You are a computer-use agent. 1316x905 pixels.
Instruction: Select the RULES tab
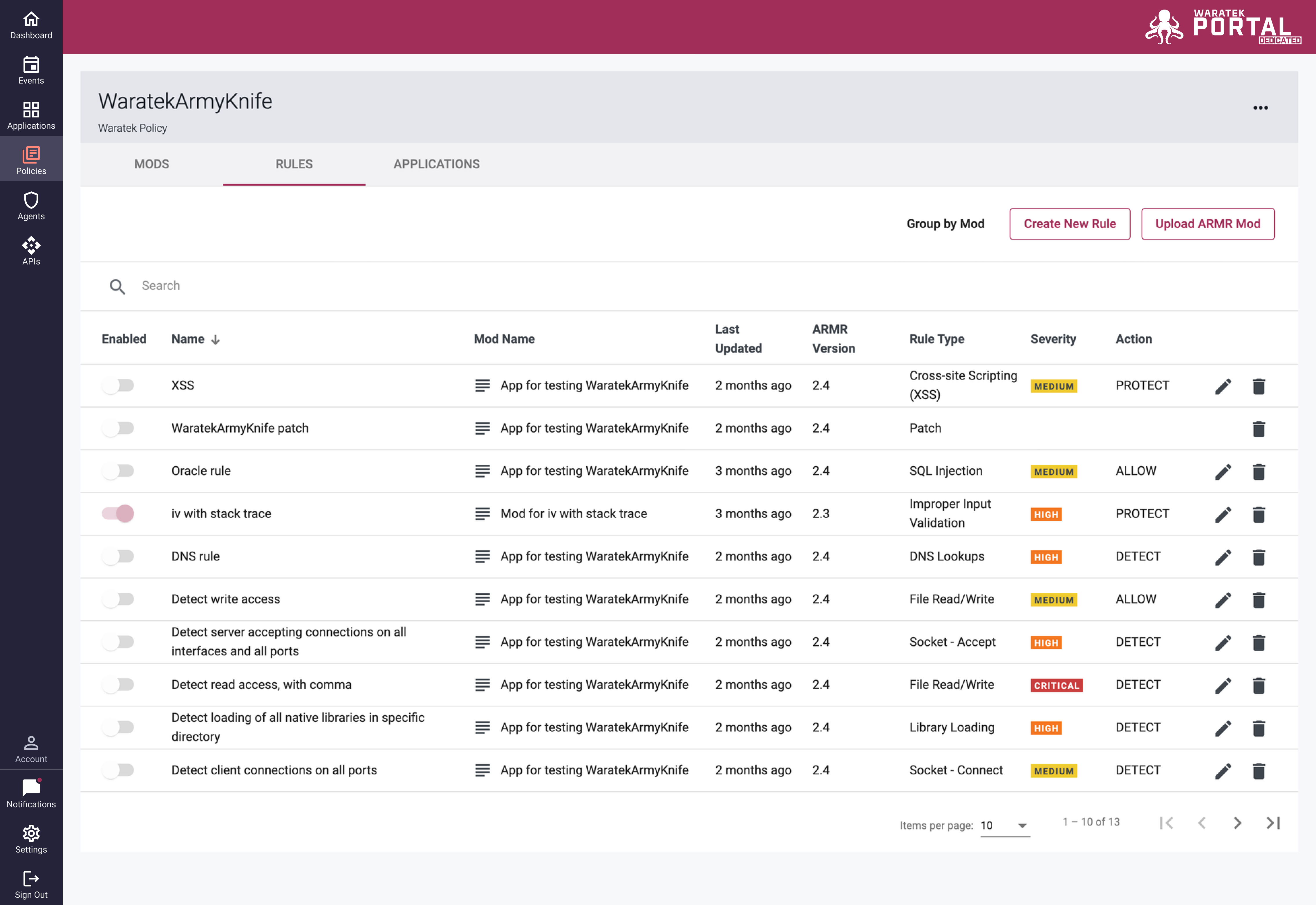294,164
